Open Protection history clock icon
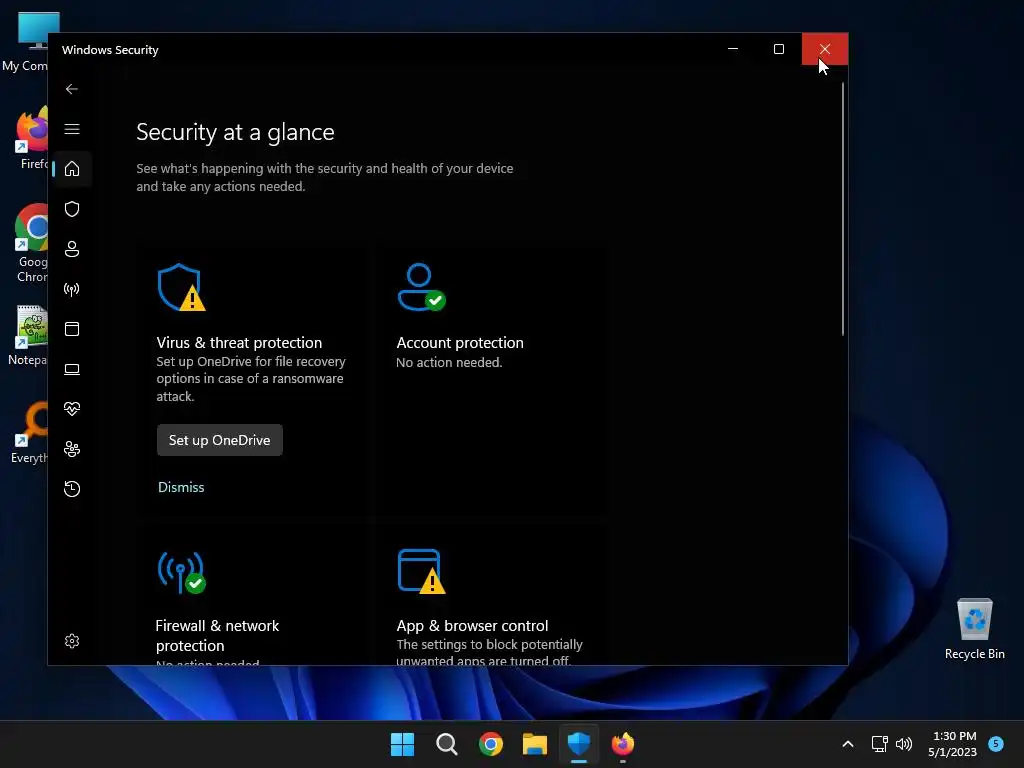The height and width of the screenshot is (768, 1024). click(x=72, y=489)
